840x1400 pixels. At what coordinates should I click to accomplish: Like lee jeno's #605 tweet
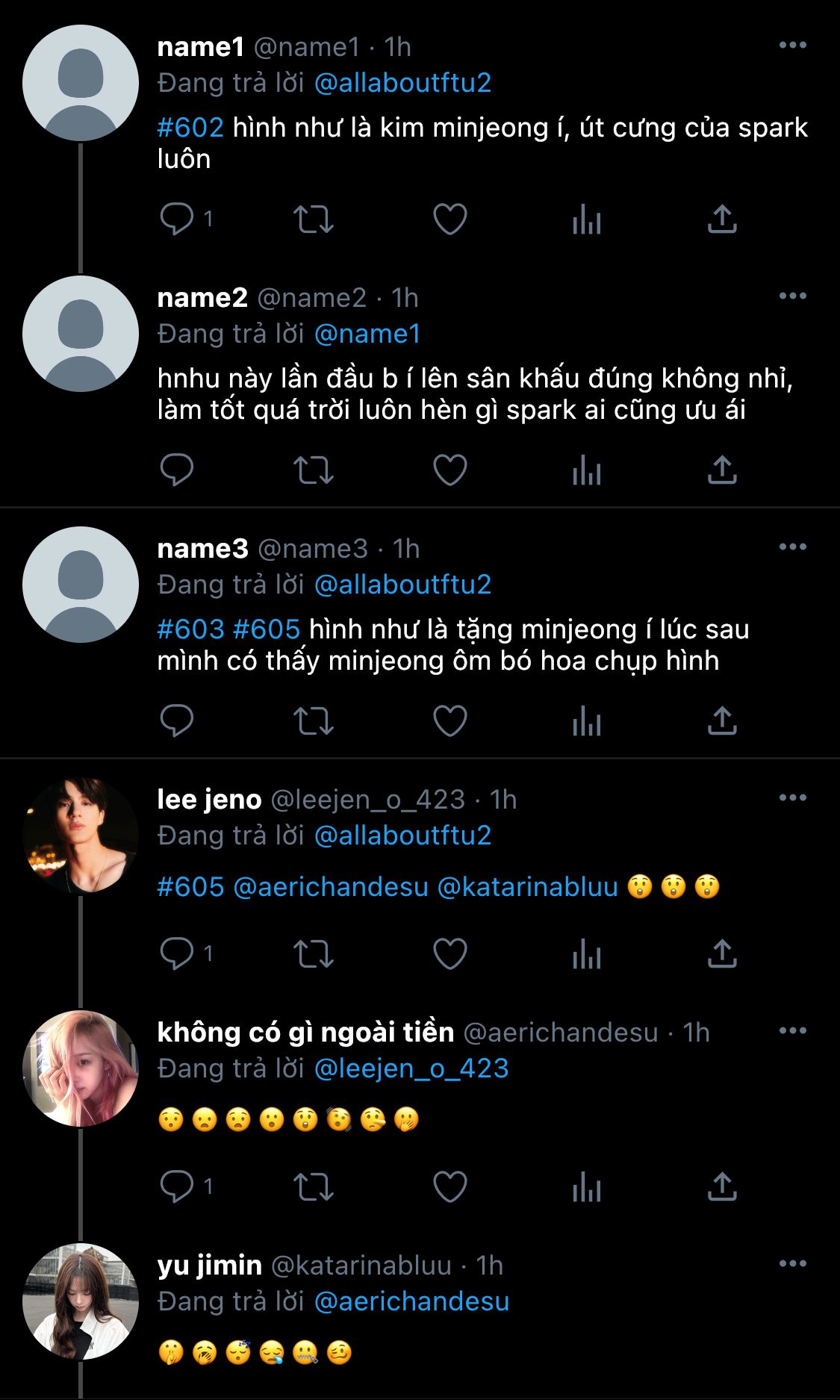[x=449, y=954]
